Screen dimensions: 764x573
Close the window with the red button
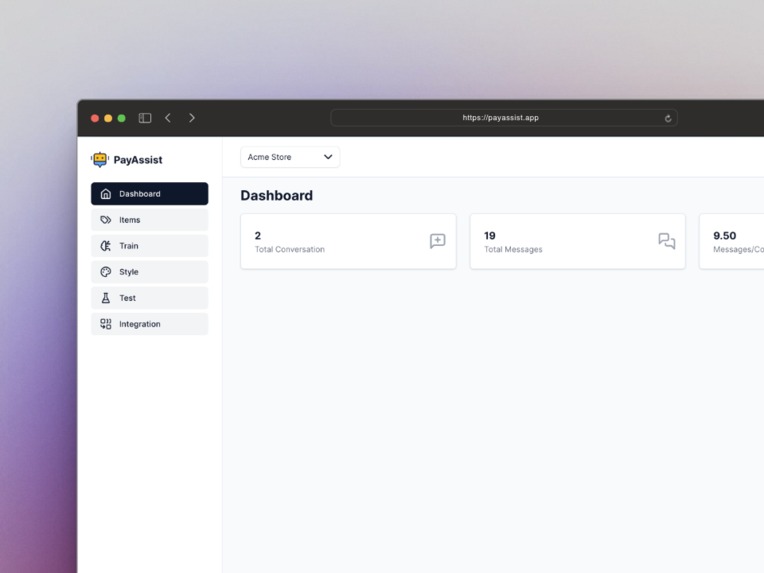click(95, 118)
